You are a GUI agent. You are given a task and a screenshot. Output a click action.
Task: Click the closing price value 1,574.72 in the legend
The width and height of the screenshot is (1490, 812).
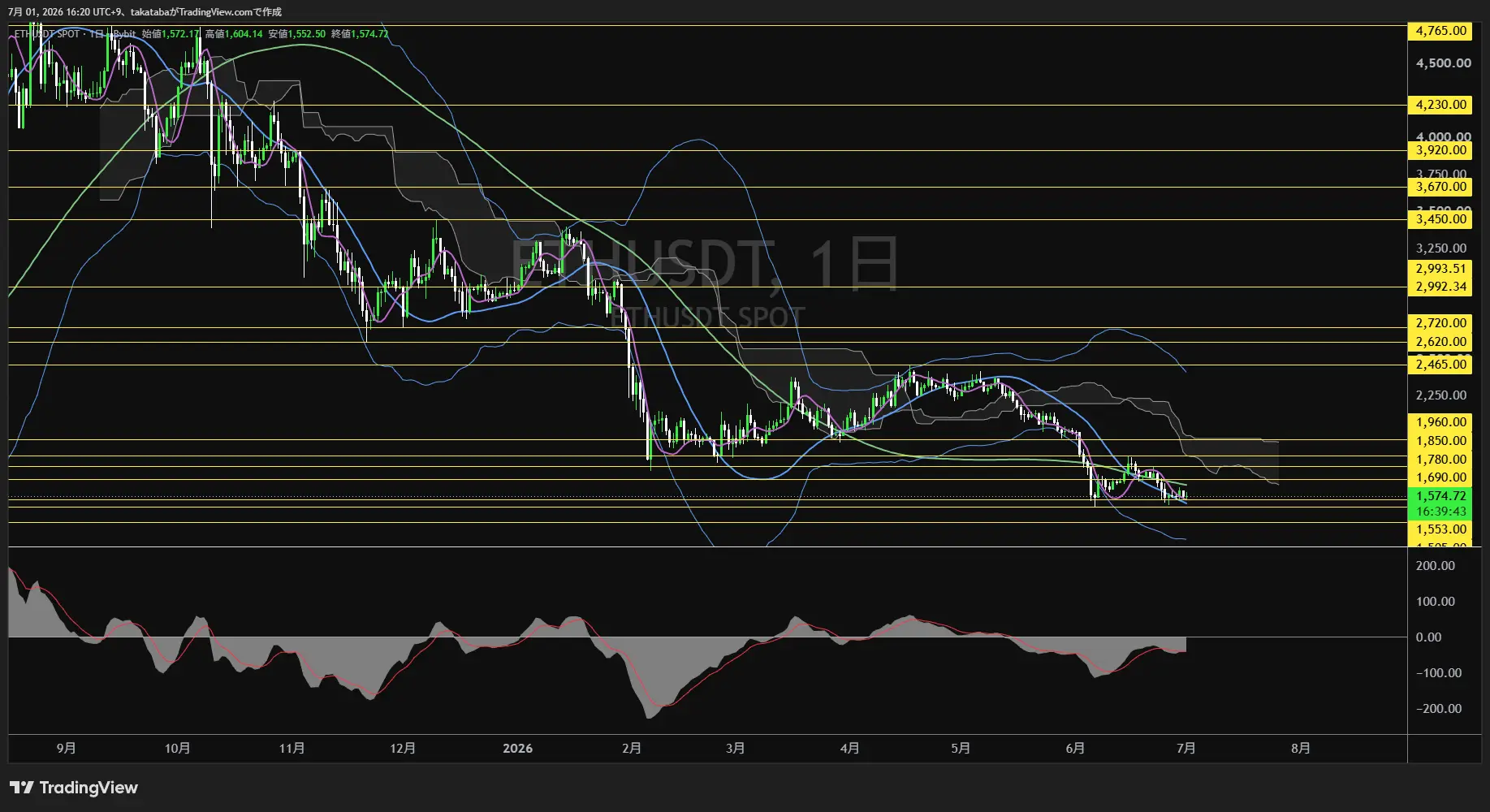[369, 34]
